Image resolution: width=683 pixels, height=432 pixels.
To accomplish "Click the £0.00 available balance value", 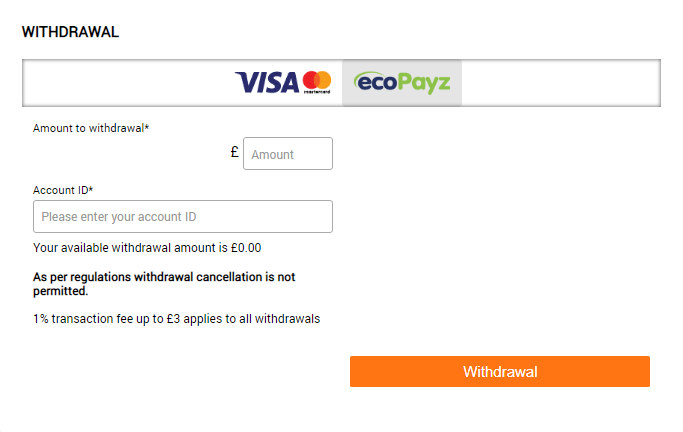I will [246, 248].
